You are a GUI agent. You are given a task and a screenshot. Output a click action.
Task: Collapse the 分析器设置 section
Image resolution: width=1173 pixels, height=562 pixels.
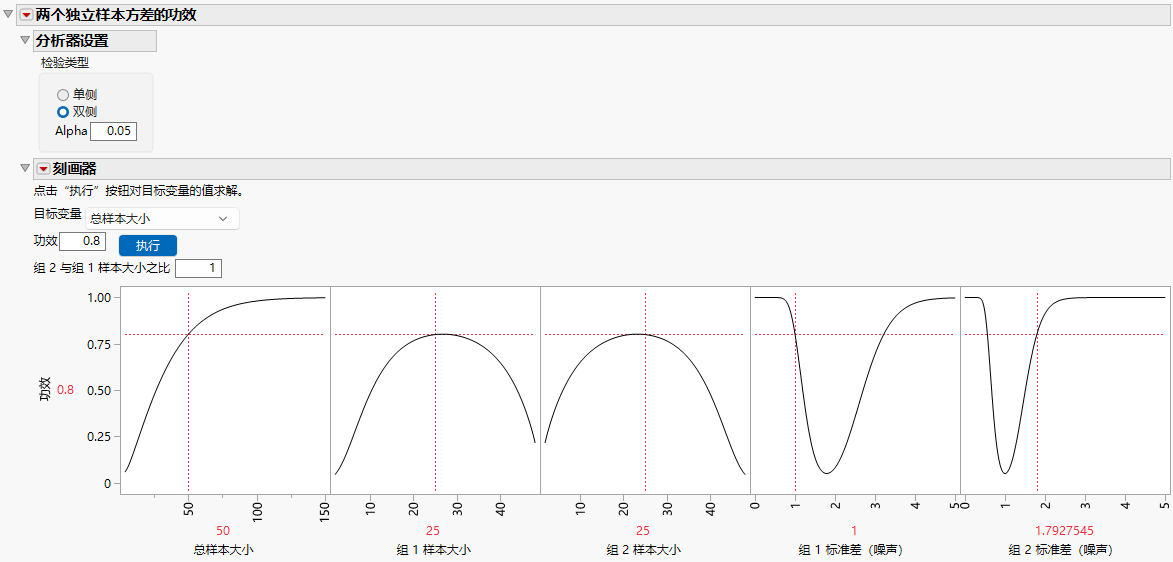(25, 41)
